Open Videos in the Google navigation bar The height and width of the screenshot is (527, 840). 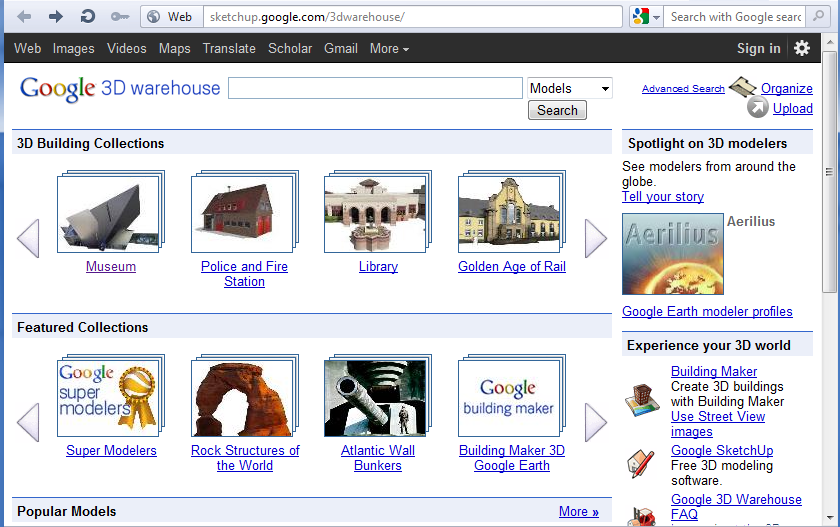pyautogui.click(x=126, y=48)
